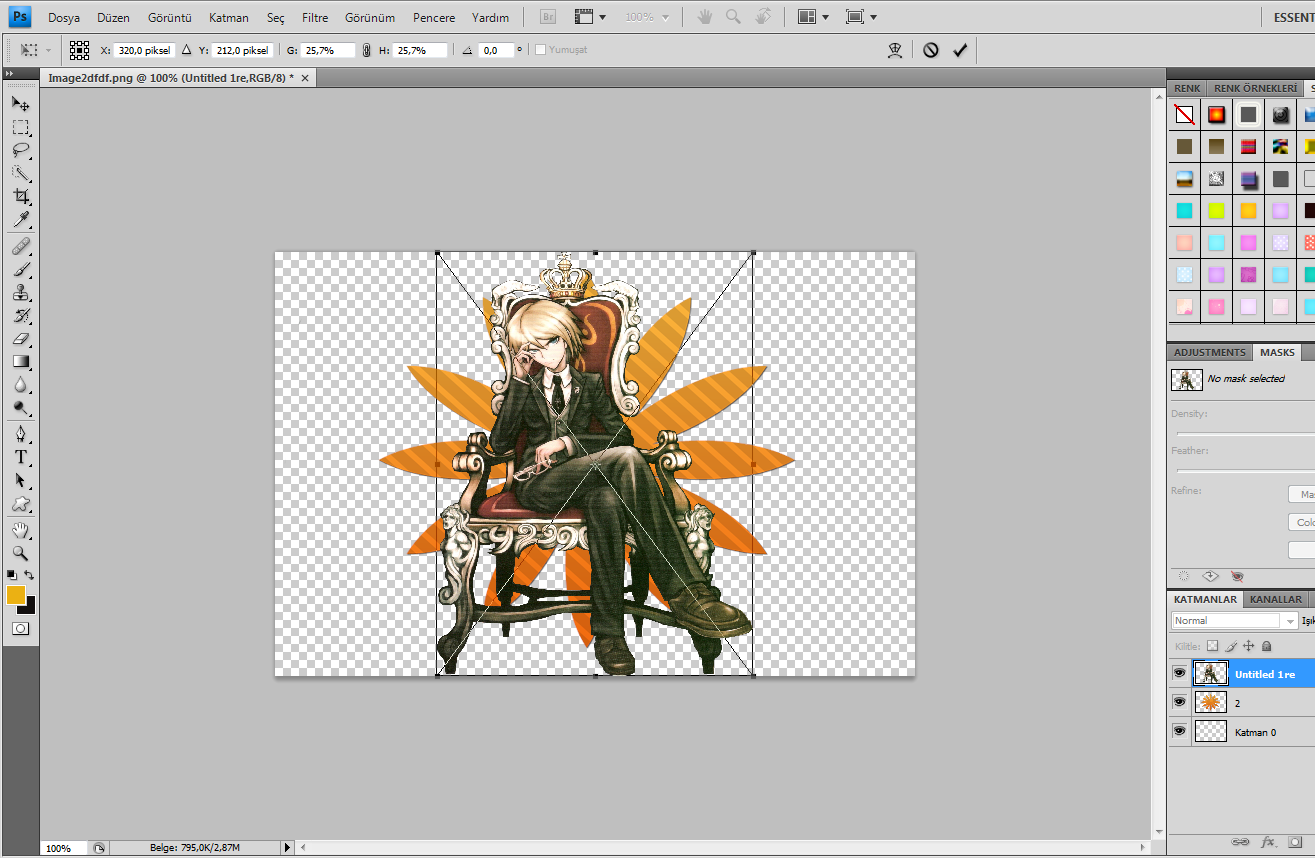Image resolution: width=1315 pixels, height=858 pixels.
Task: Expand the collapsed toolbox with double arrows
Action: point(9,74)
